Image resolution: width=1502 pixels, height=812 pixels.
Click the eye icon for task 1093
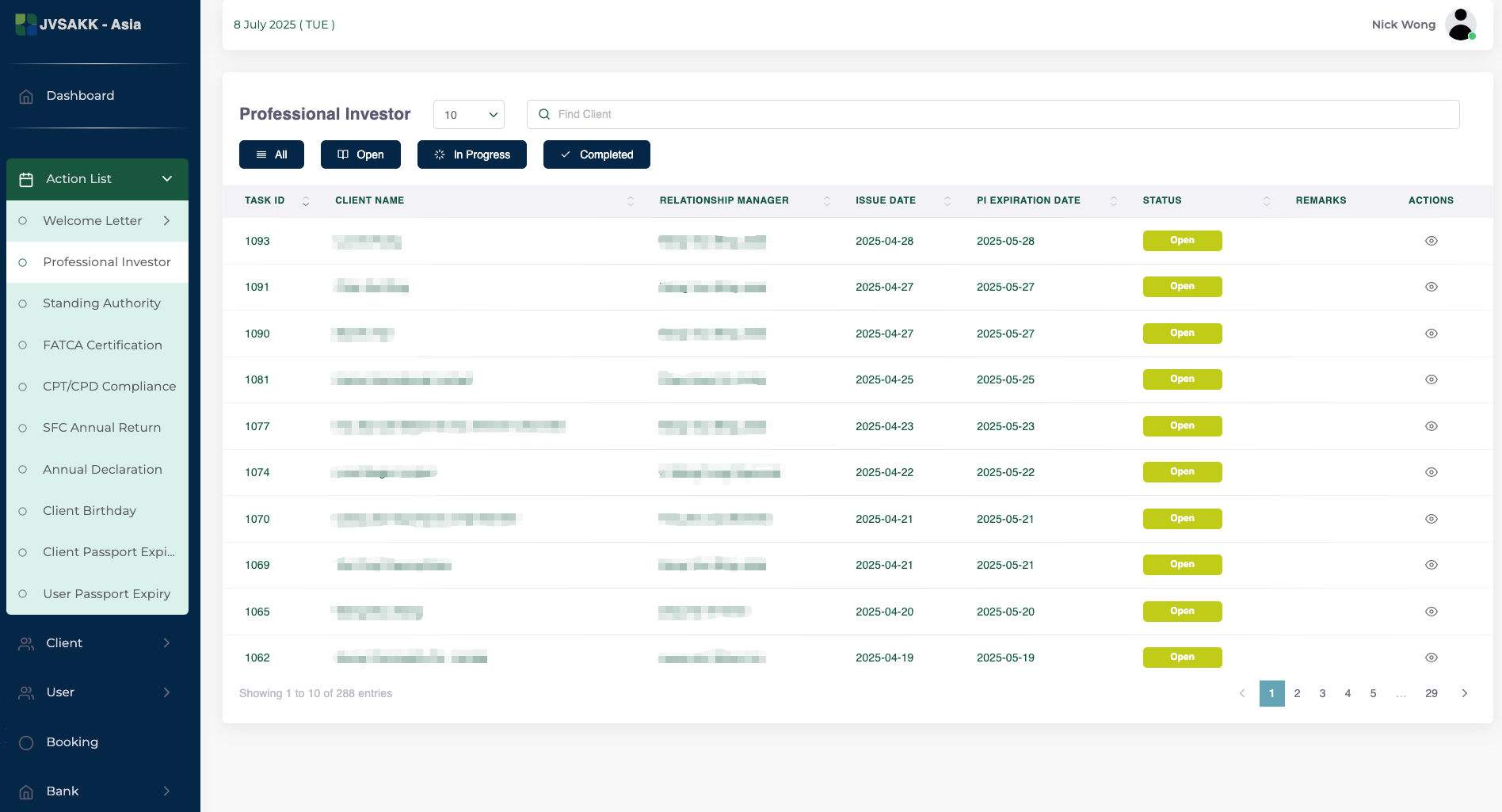(1431, 241)
